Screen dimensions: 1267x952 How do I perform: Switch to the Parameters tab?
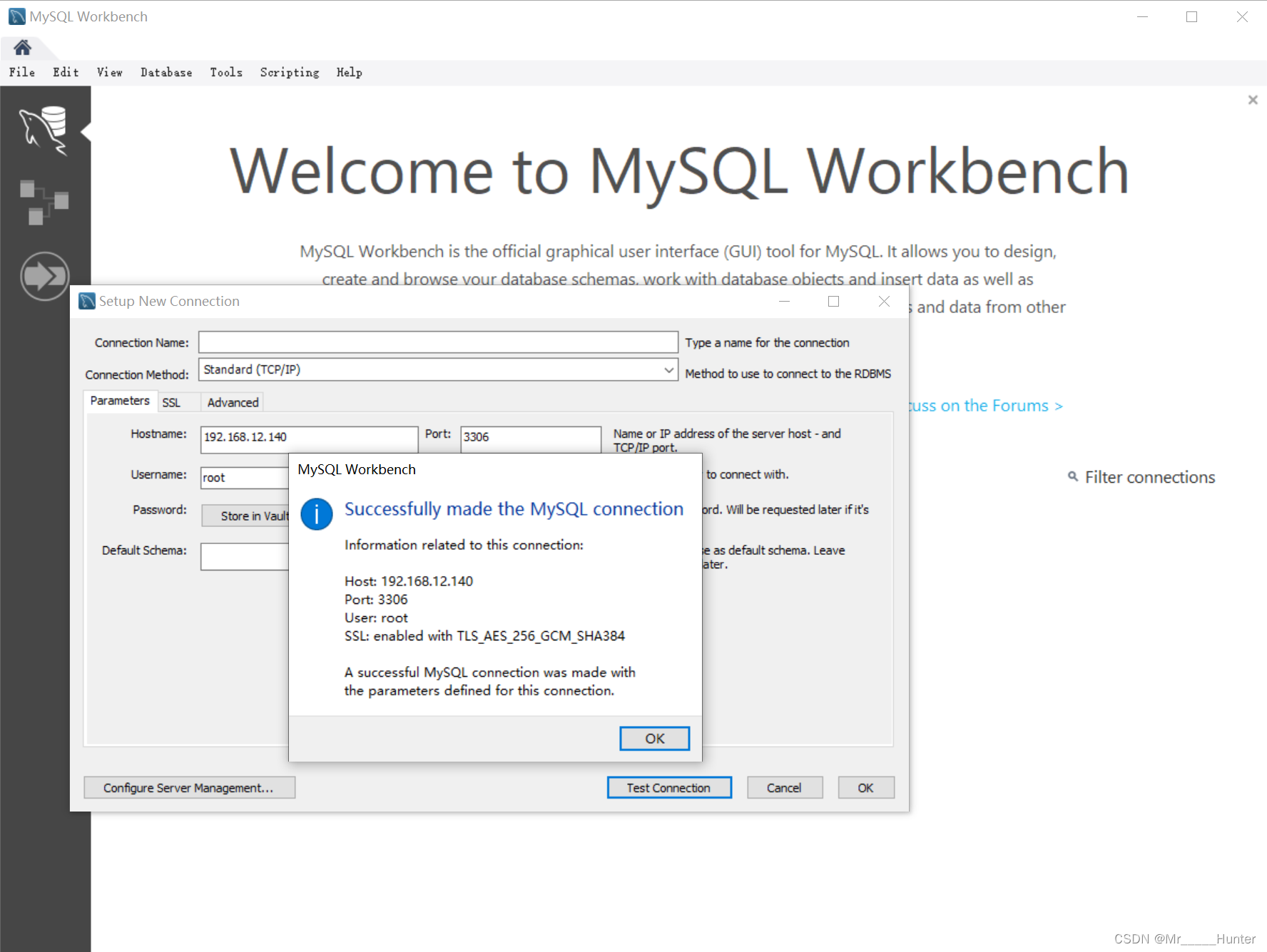pyautogui.click(x=120, y=401)
